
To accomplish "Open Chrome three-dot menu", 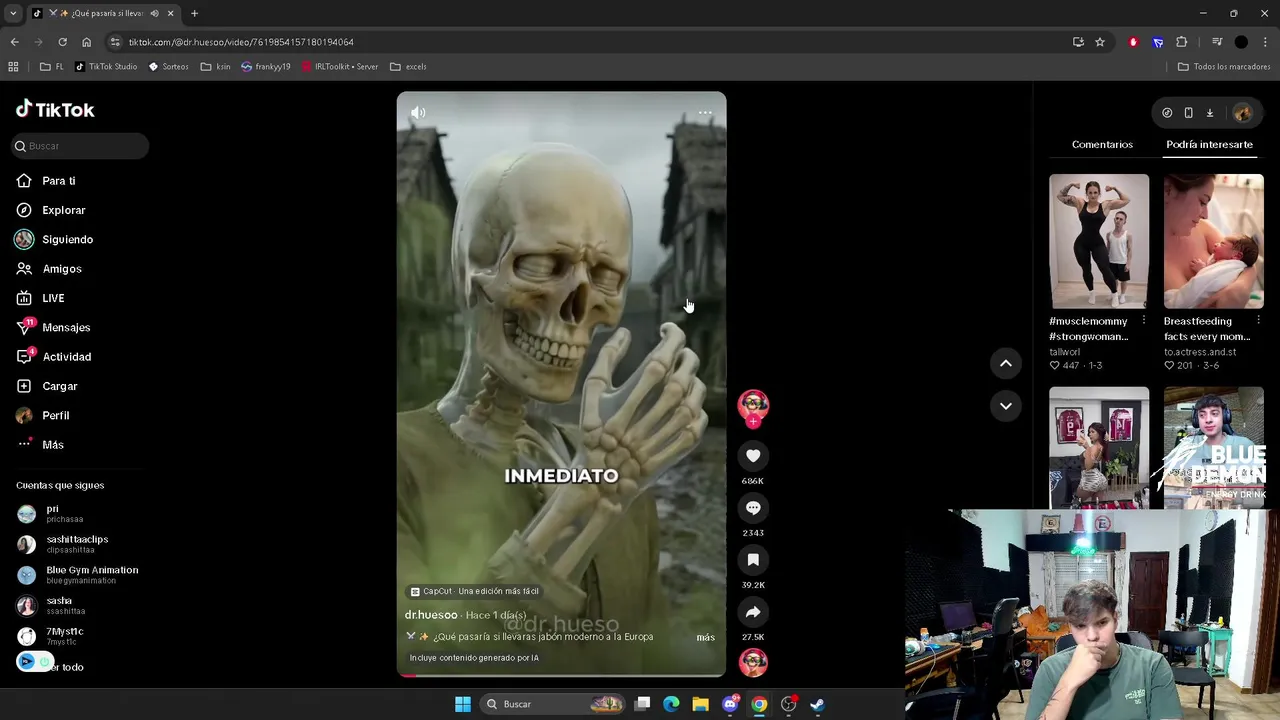I will (1266, 42).
